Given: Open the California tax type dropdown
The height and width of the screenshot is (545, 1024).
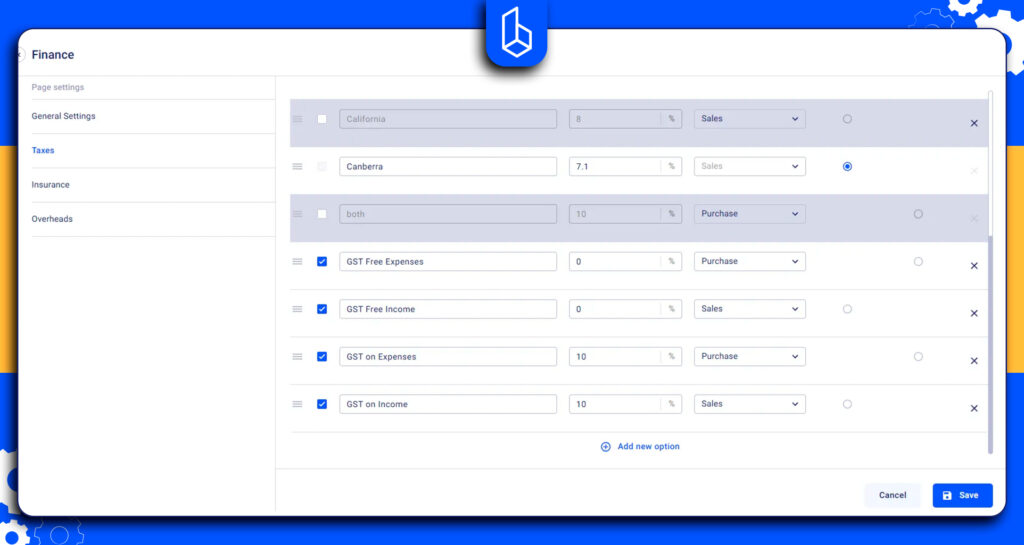Looking at the screenshot, I should pyautogui.click(x=750, y=119).
